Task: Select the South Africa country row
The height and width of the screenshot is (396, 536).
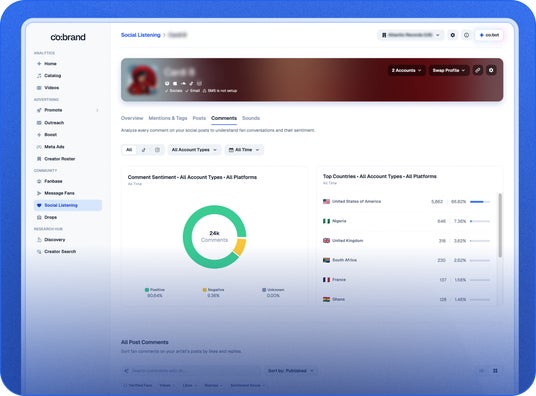Action: pyautogui.click(x=407, y=260)
